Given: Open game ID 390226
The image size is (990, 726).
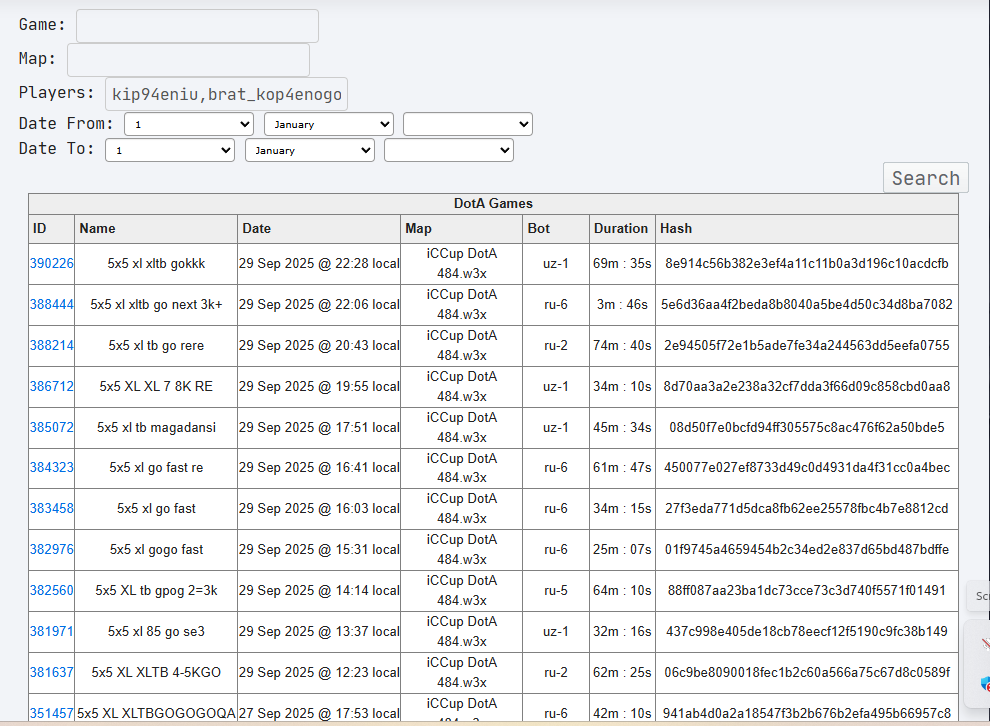Looking at the screenshot, I should [x=51, y=264].
